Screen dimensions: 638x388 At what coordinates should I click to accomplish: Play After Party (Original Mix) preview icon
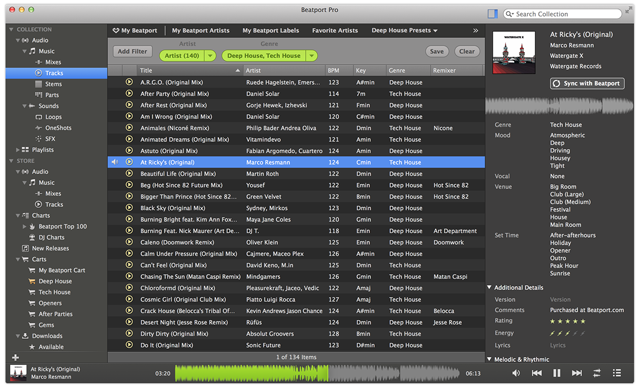point(129,93)
